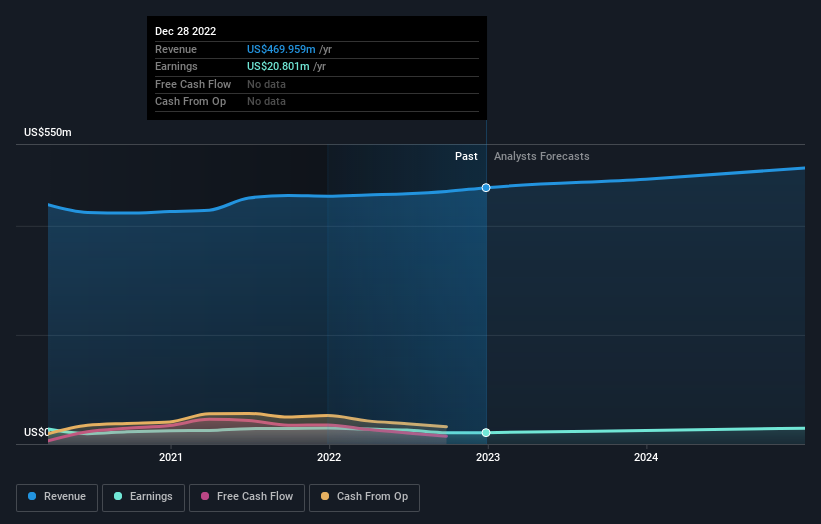Click the Free Cash Flow tooltip row label

[x=193, y=84]
